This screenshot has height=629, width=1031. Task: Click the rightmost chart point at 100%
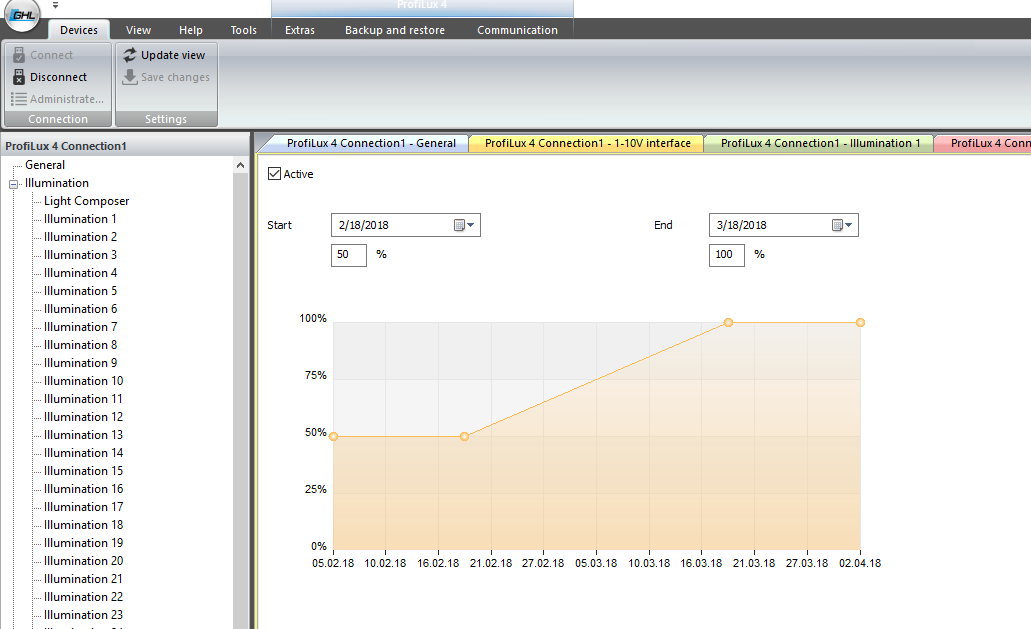(x=860, y=322)
